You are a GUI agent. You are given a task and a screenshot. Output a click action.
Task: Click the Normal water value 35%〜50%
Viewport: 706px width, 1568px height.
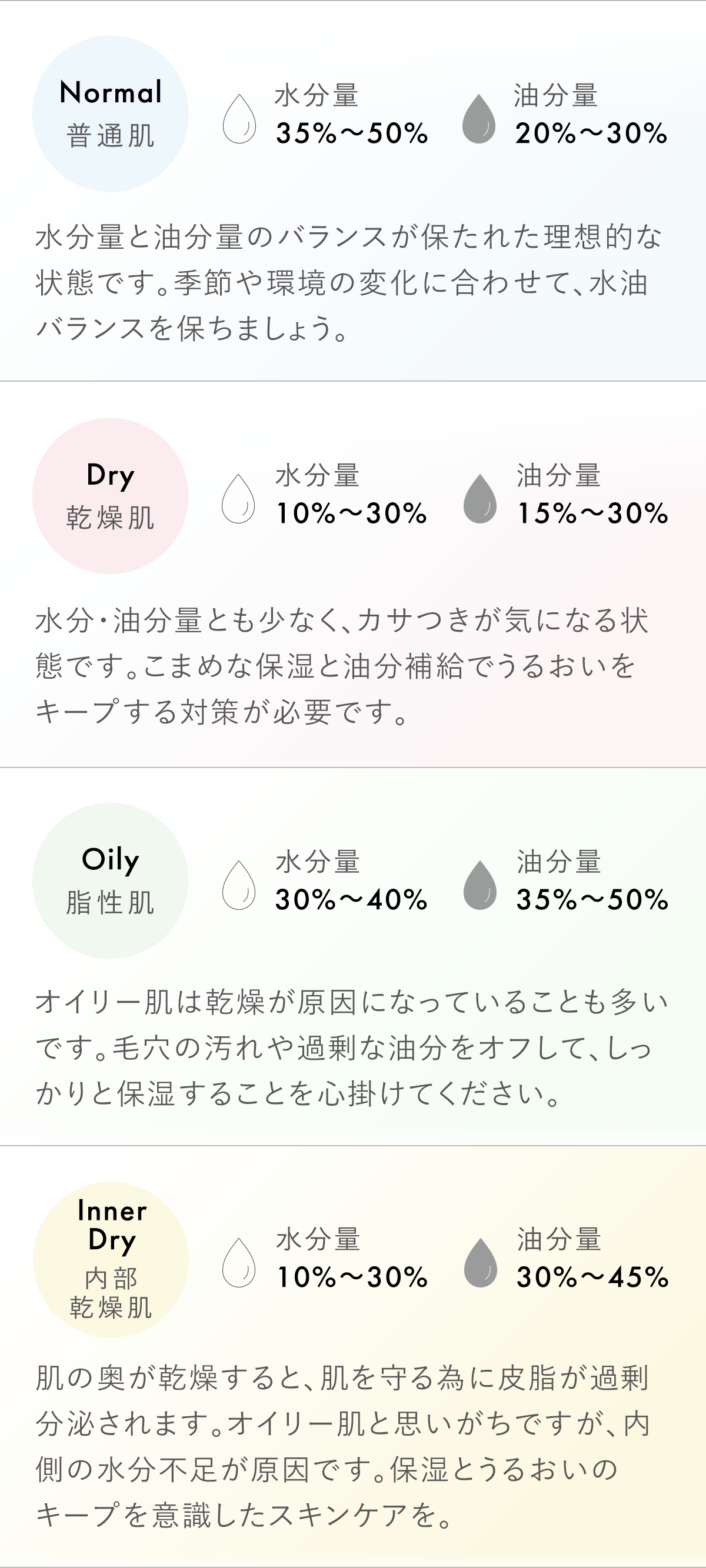(x=351, y=134)
